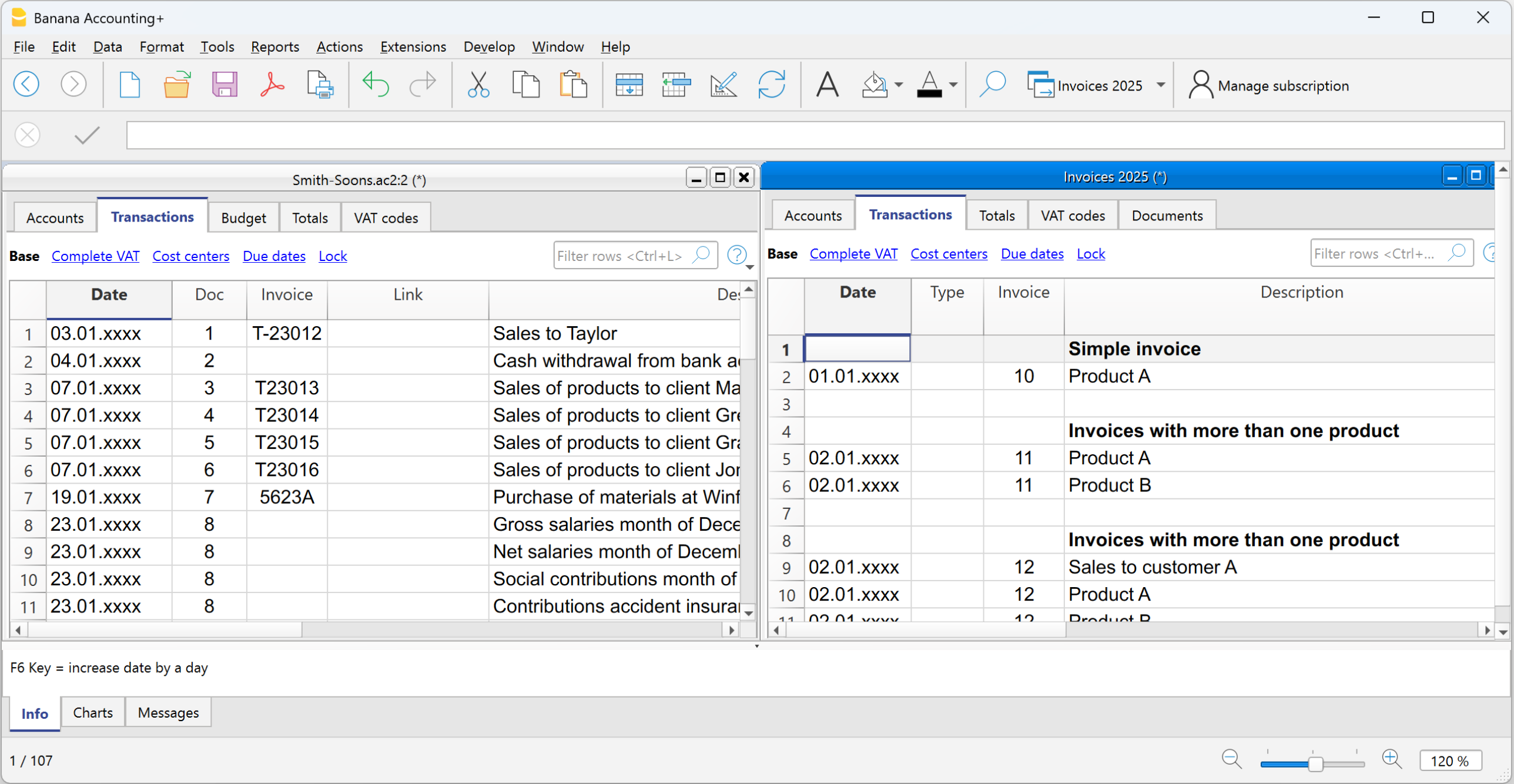Click the zoom level slider handle
This screenshot has width=1514, height=784.
(1315, 763)
